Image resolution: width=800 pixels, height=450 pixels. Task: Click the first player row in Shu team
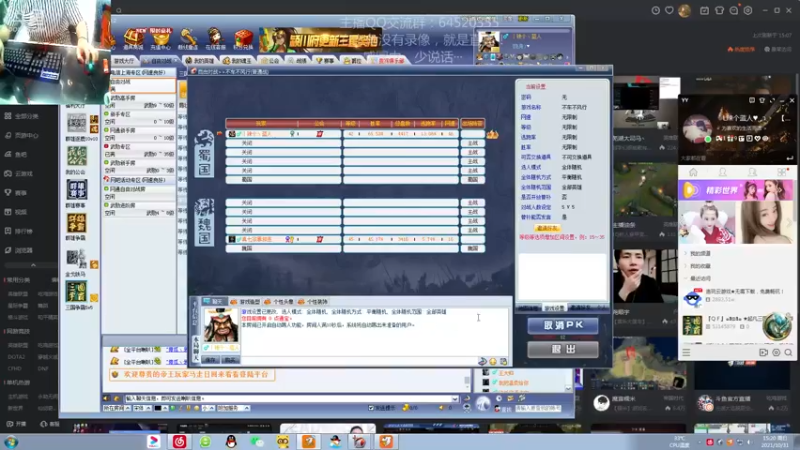point(355,134)
